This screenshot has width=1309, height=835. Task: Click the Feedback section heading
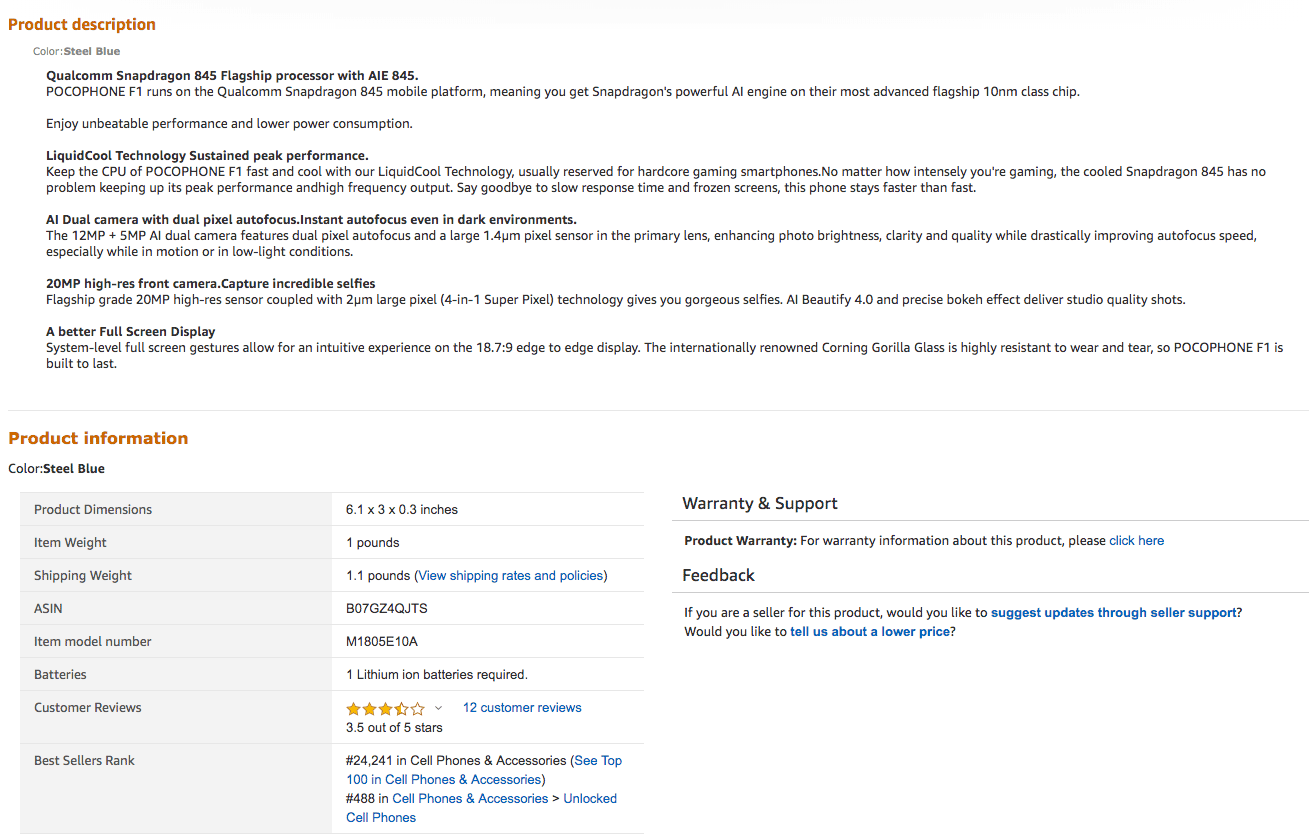click(718, 575)
